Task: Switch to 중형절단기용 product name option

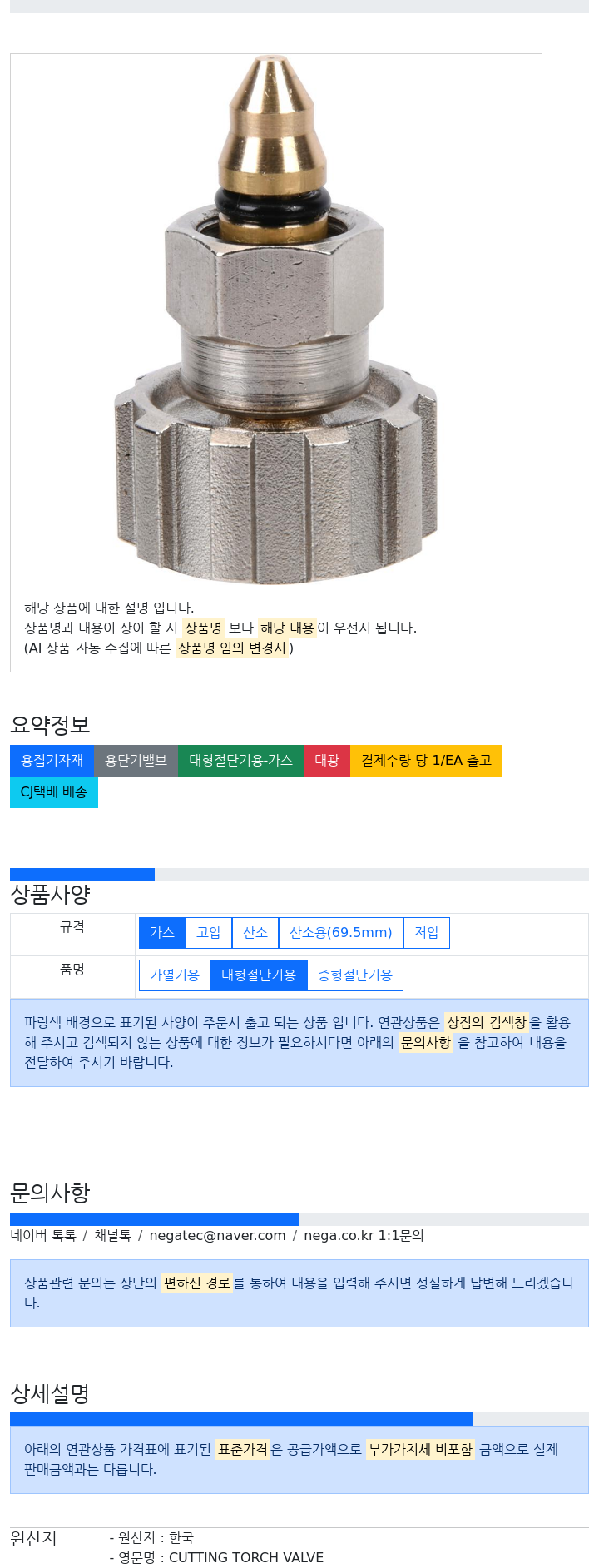Action: [x=355, y=975]
